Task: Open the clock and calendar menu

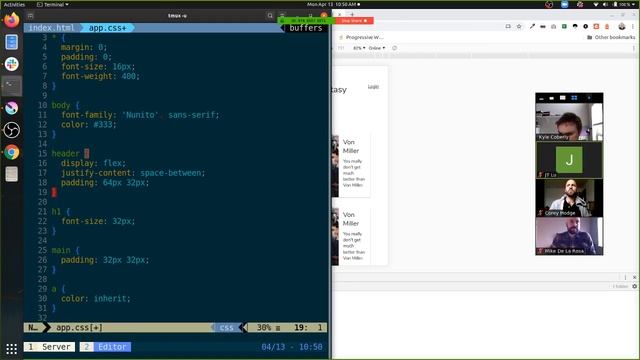Action: 333,4
